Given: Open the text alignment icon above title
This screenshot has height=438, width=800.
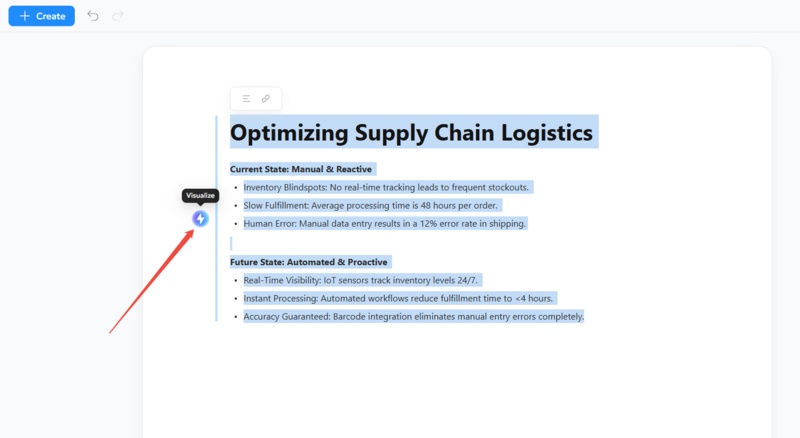Looking at the screenshot, I should 247,98.
